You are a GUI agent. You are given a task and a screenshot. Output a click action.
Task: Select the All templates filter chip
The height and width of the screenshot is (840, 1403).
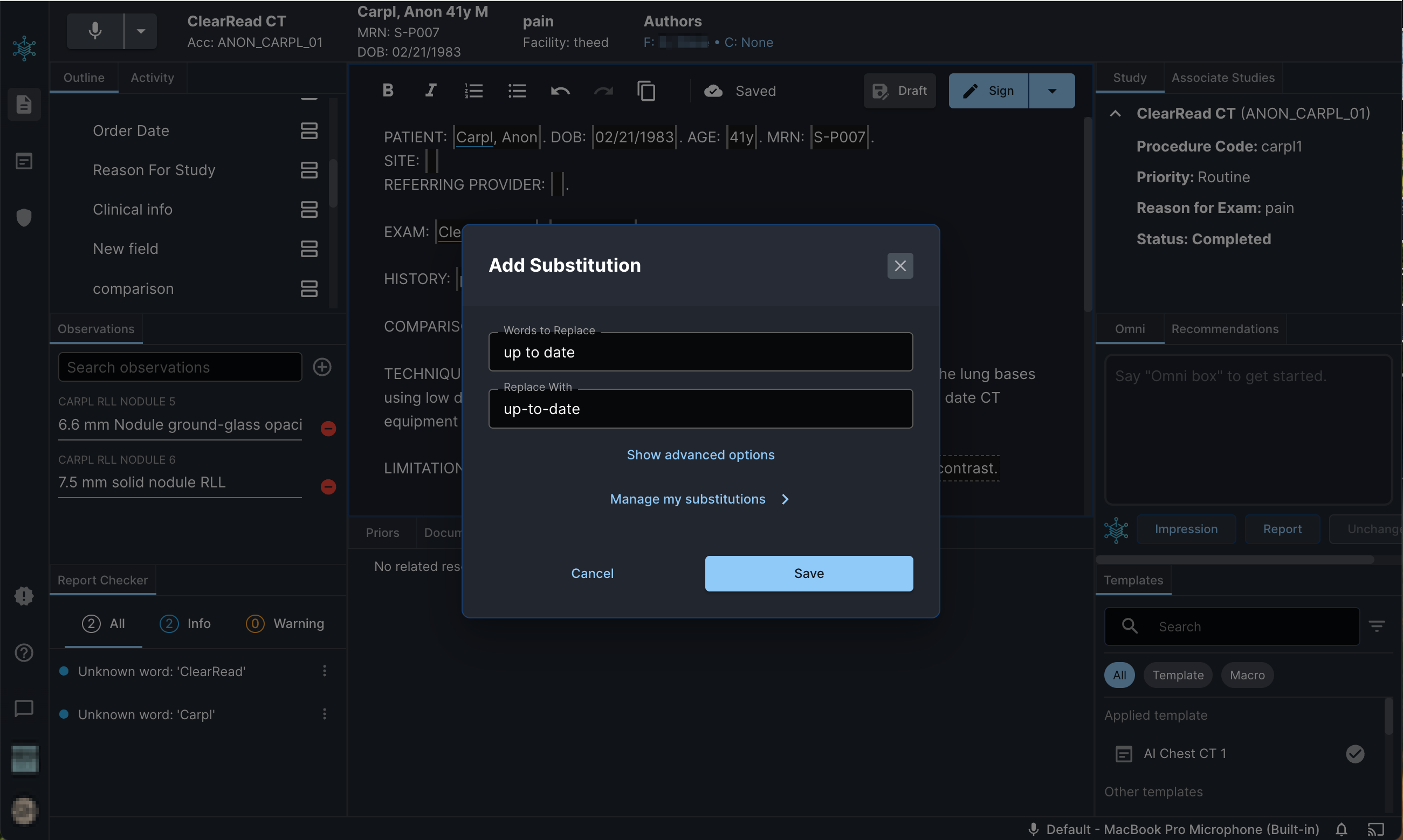(x=1119, y=674)
